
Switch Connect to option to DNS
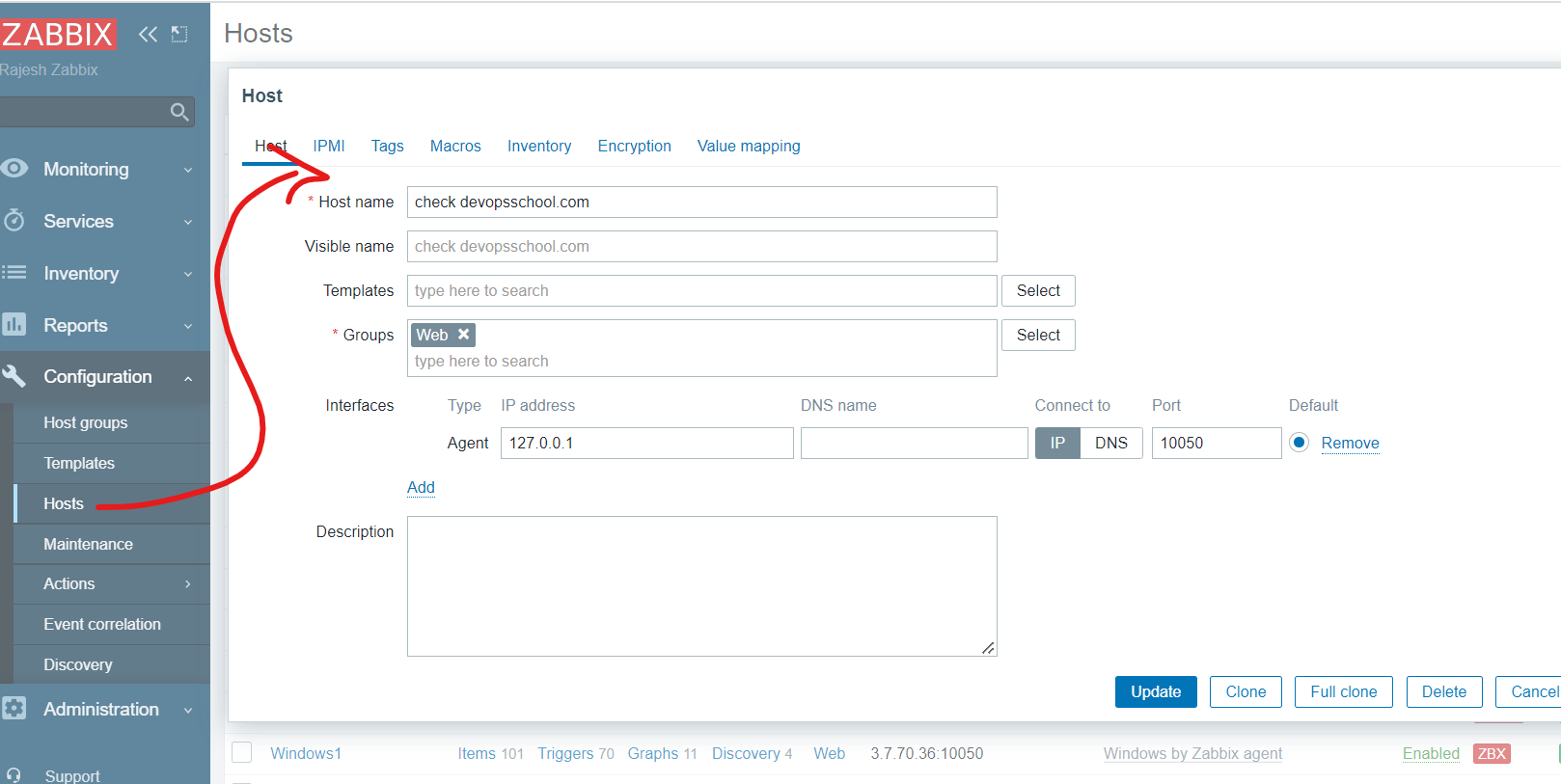pyautogui.click(x=1110, y=443)
